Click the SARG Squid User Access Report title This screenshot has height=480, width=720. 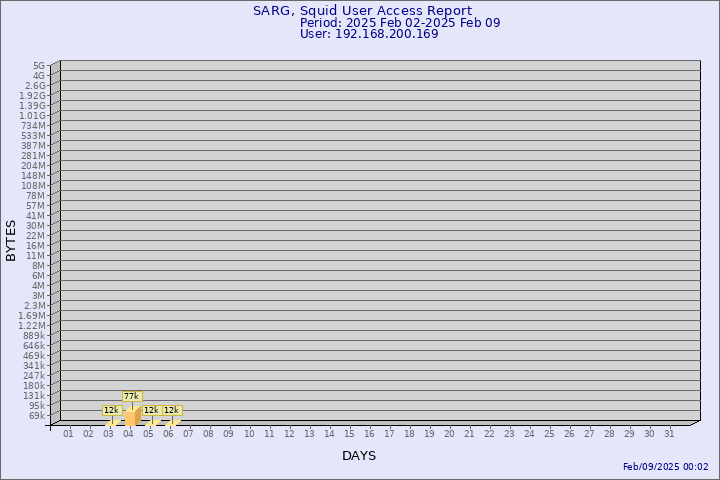pos(362,11)
